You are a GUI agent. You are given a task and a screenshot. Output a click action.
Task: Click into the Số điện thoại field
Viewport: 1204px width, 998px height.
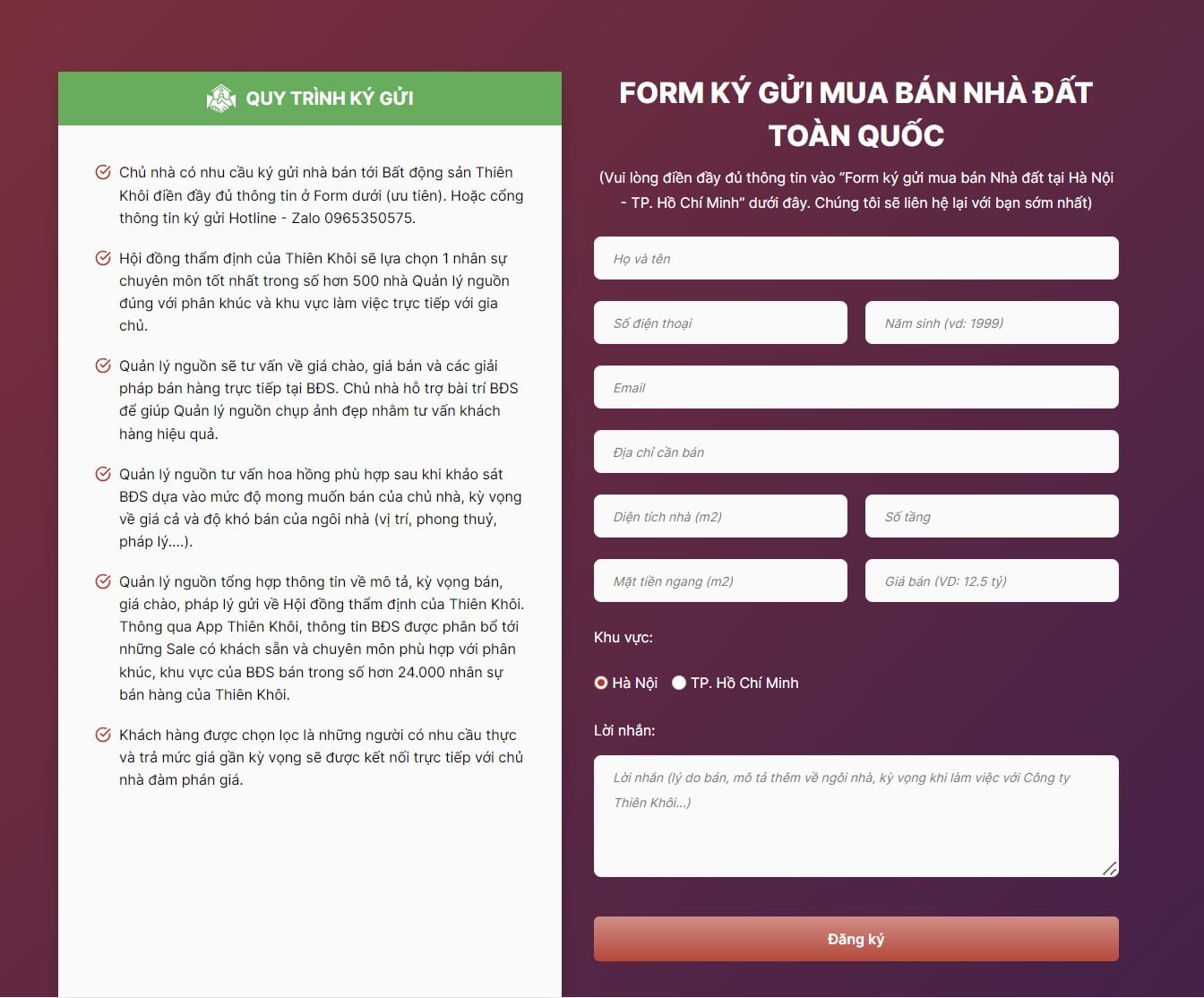click(720, 323)
